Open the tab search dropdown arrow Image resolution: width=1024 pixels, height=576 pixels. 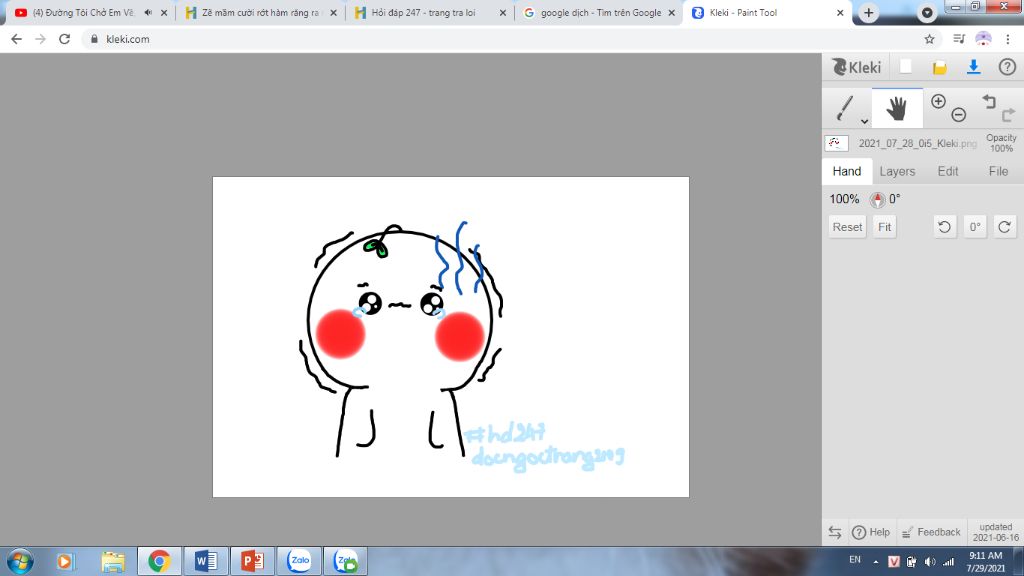(927, 12)
